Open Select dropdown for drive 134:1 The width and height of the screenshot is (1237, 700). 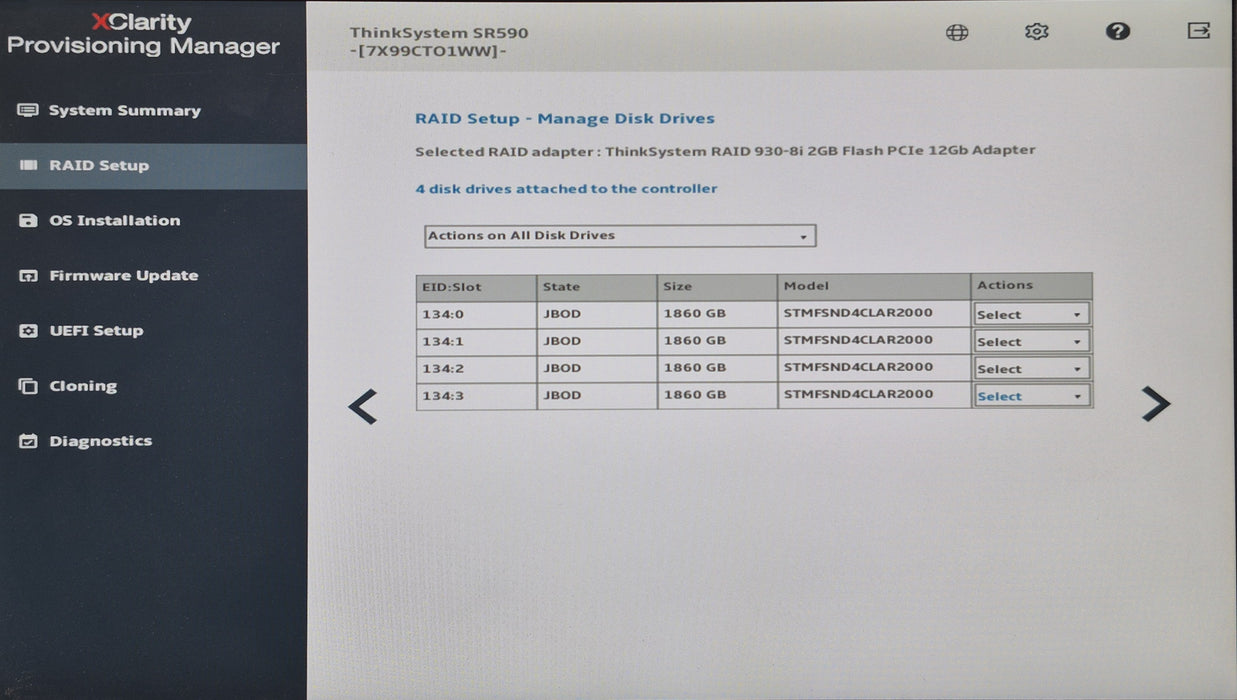click(1031, 342)
